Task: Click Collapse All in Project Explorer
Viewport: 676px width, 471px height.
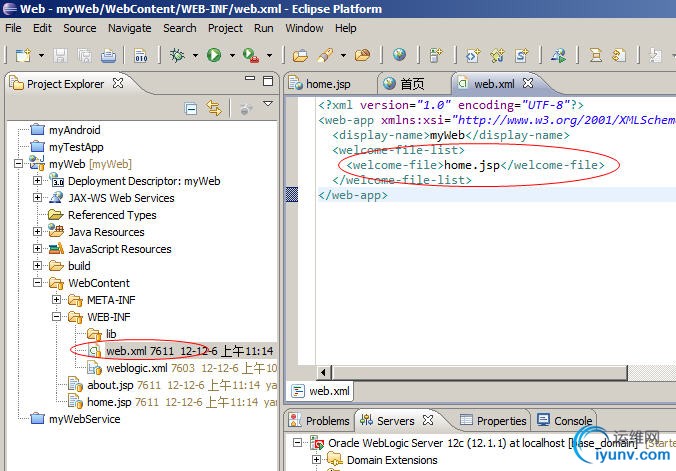Action: click(x=191, y=108)
